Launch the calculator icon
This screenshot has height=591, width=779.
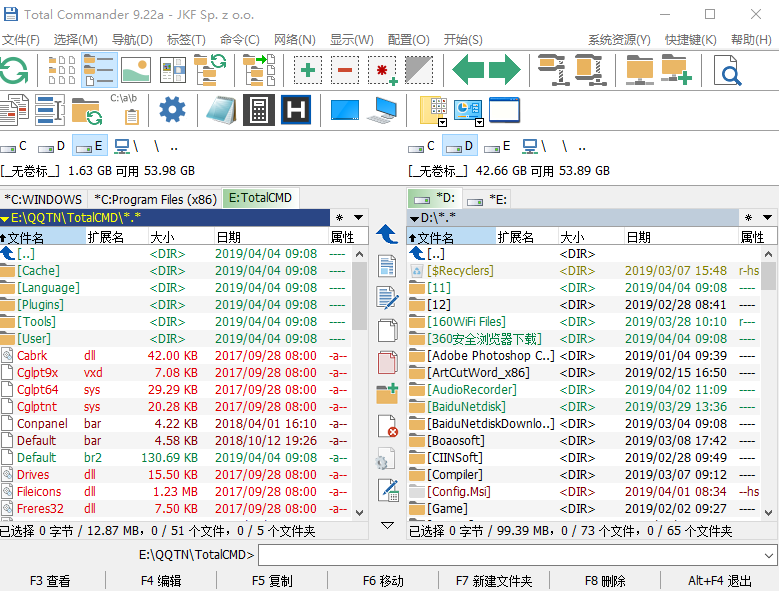(x=259, y=110)
